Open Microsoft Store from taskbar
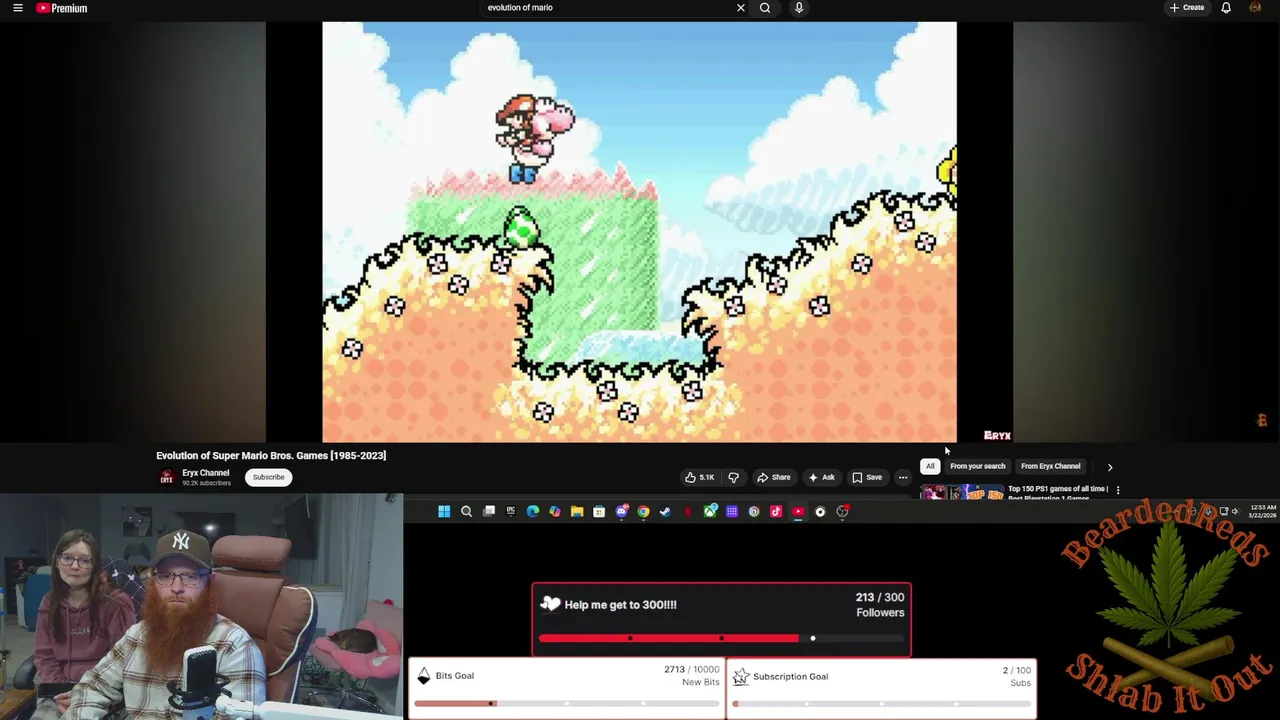This screenshot has width=1280, height=720. point(599,512)
